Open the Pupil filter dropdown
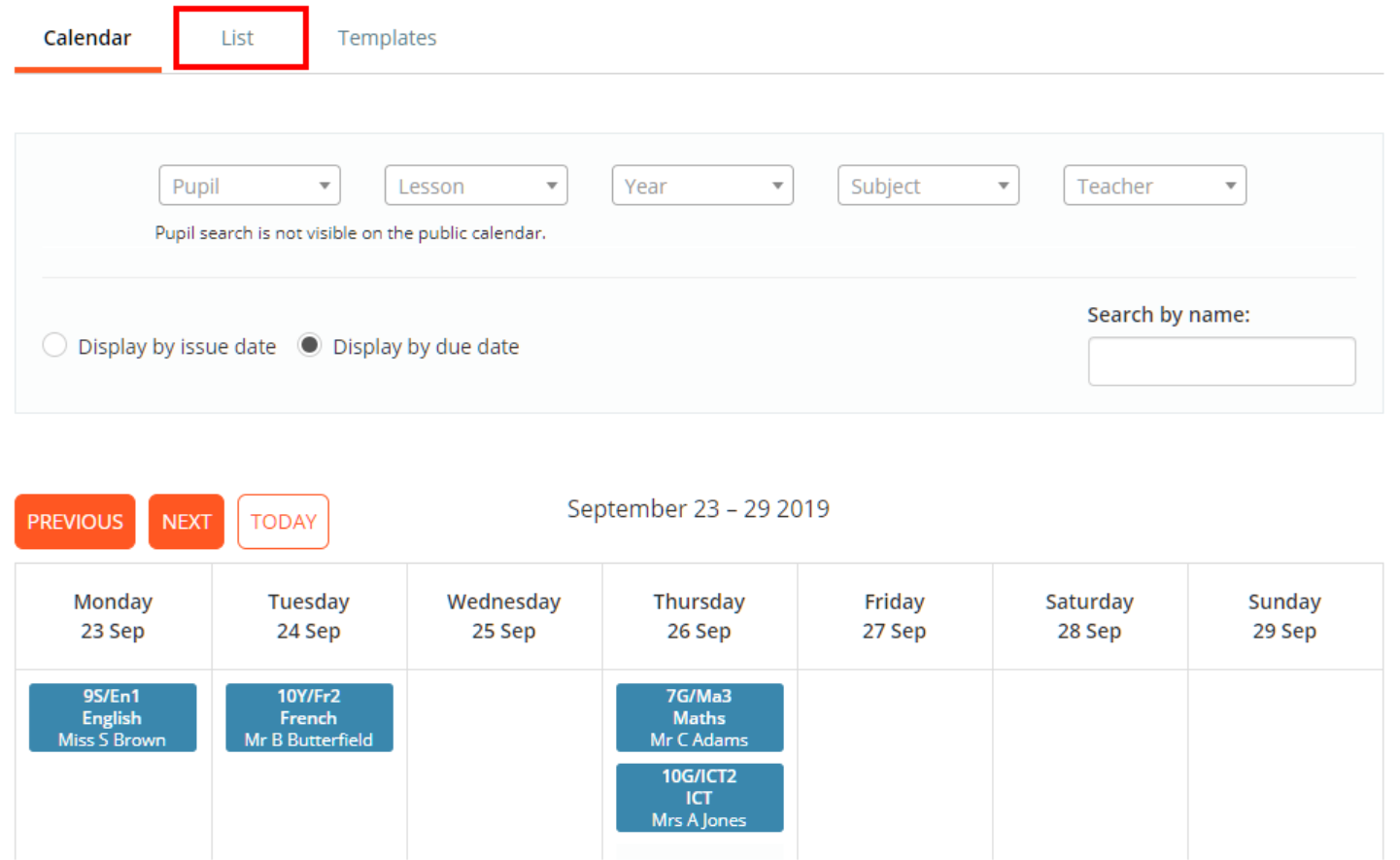This screenshot has height=860, width=1400. pos(249,185)
